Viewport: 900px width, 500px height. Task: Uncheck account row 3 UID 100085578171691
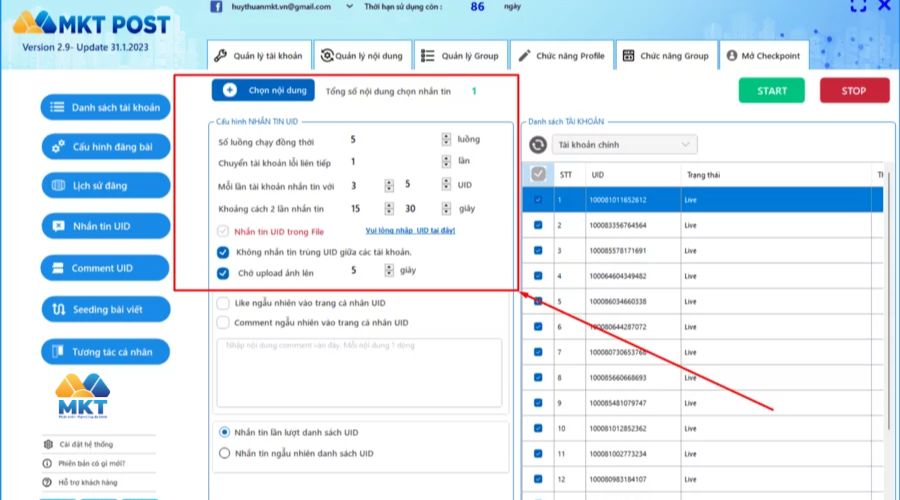(538, 250)
